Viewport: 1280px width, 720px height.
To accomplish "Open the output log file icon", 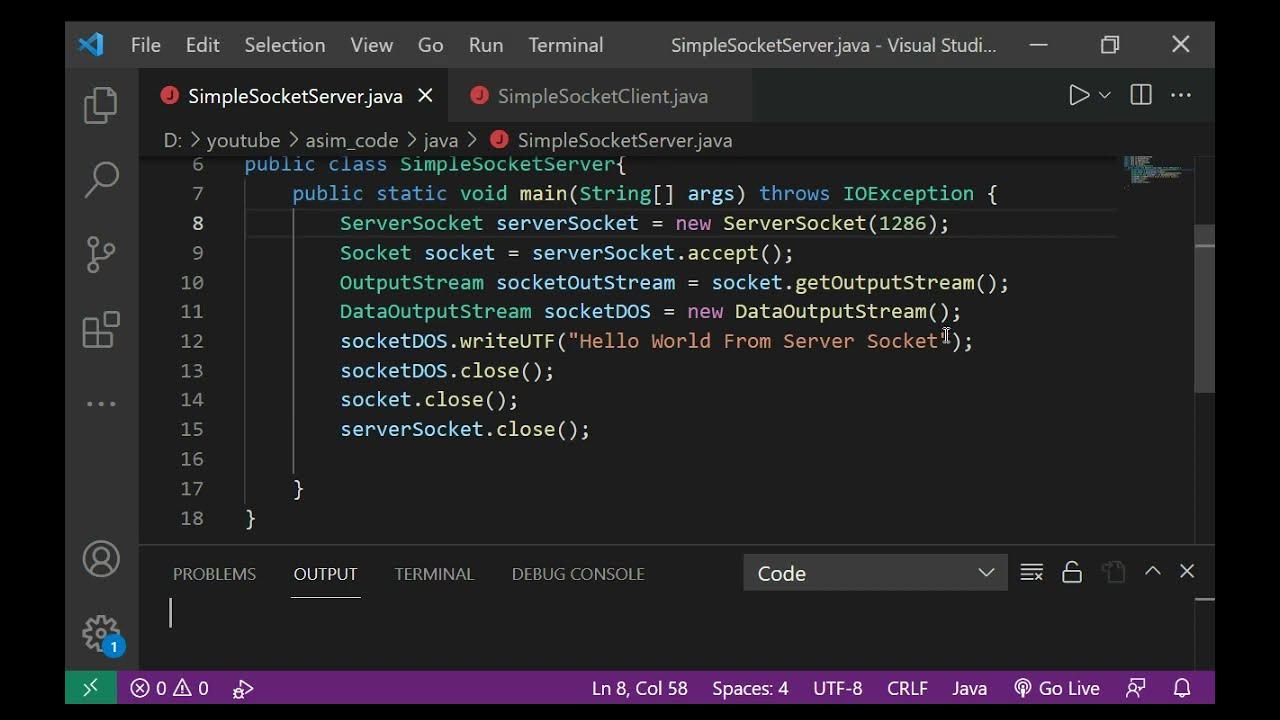I will click(x=1113, y=572).
